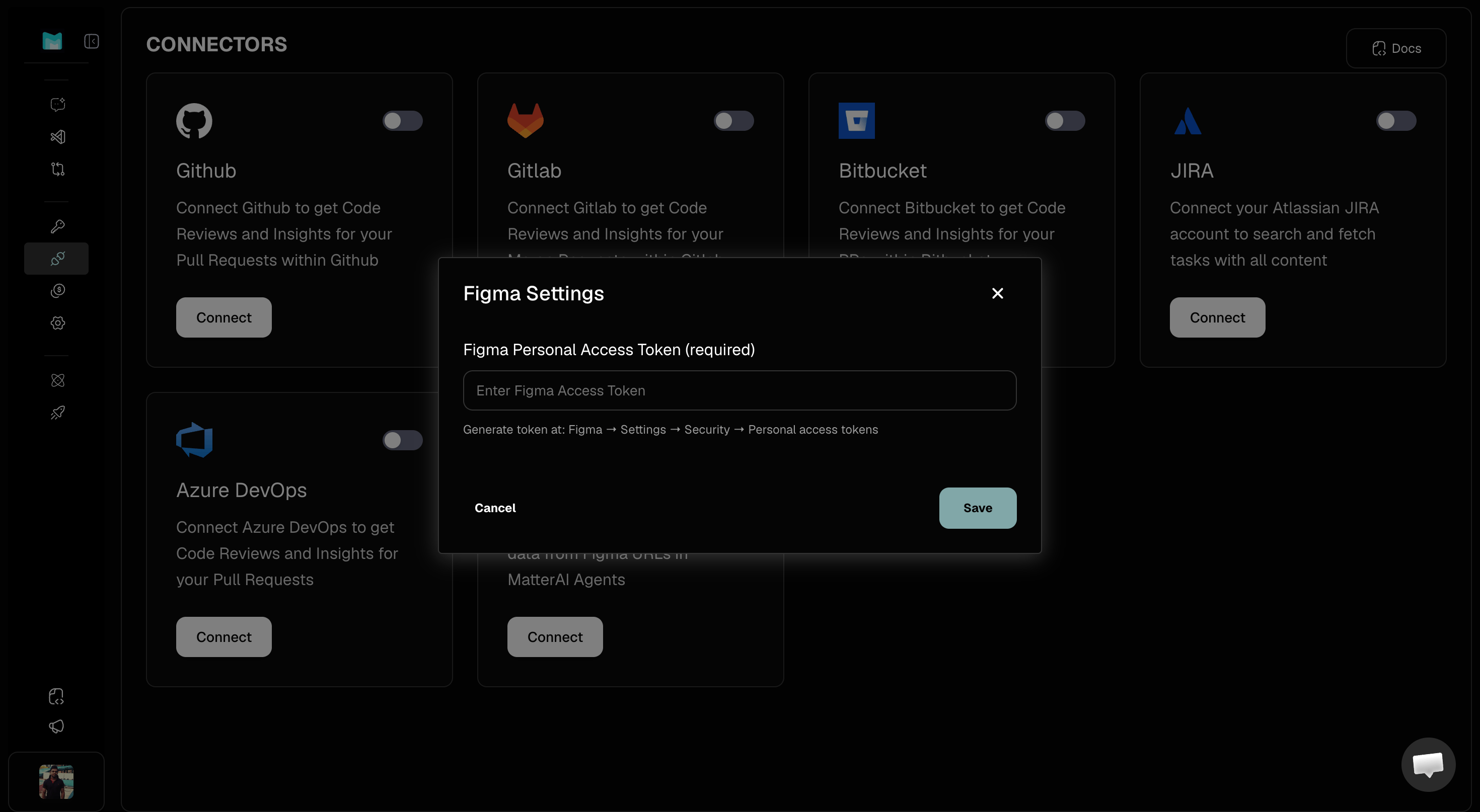Click the Figma Settings dialog title
This screenshot has height=812, width=1480.
tap(534, 293)
